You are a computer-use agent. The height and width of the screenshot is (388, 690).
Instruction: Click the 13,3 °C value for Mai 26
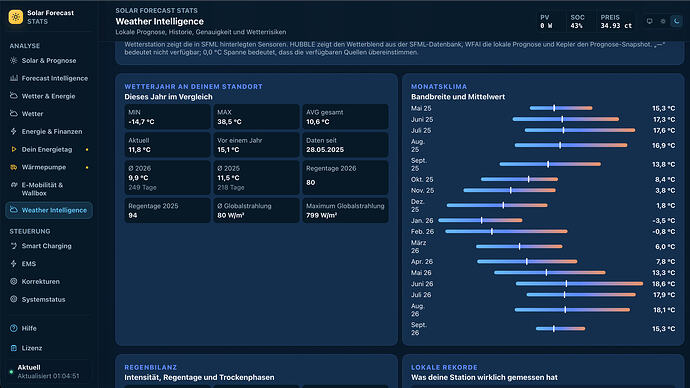point(664,273)
